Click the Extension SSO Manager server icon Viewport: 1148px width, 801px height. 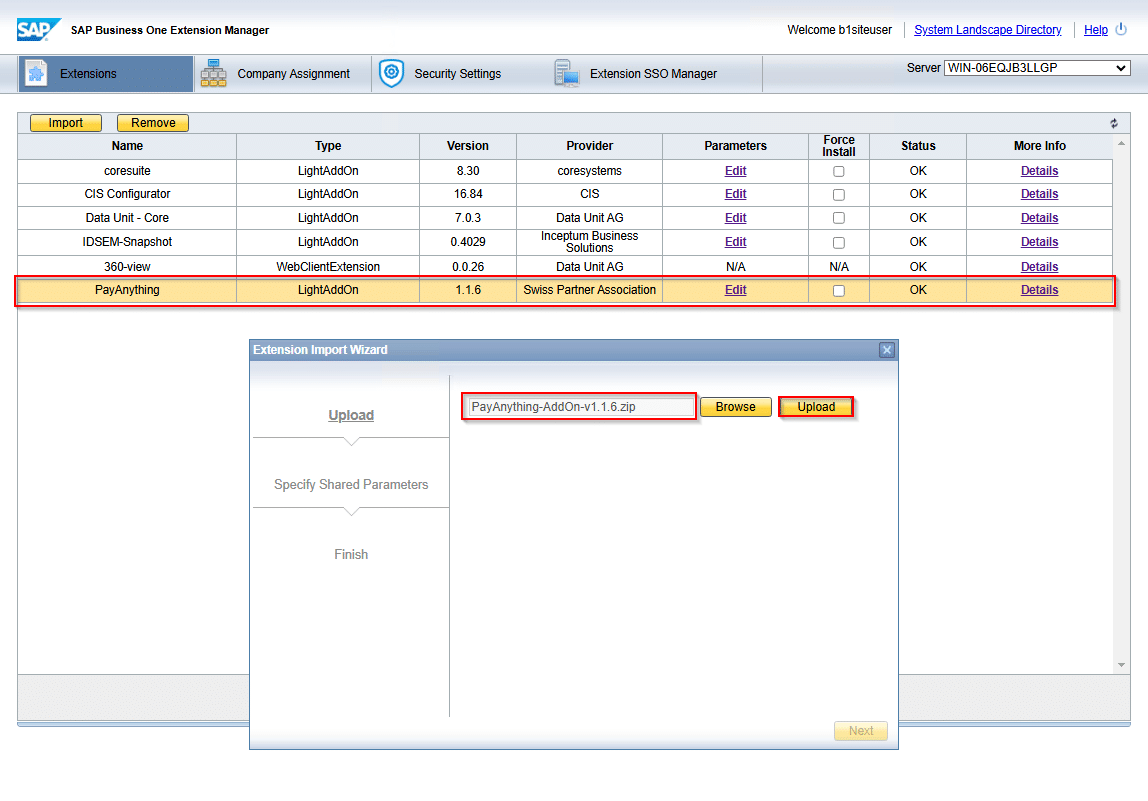(x=567, y=73)
